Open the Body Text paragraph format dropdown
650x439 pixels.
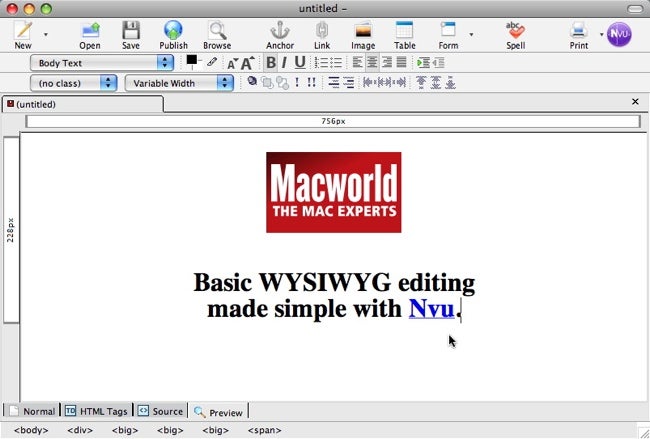coord(102,63)
